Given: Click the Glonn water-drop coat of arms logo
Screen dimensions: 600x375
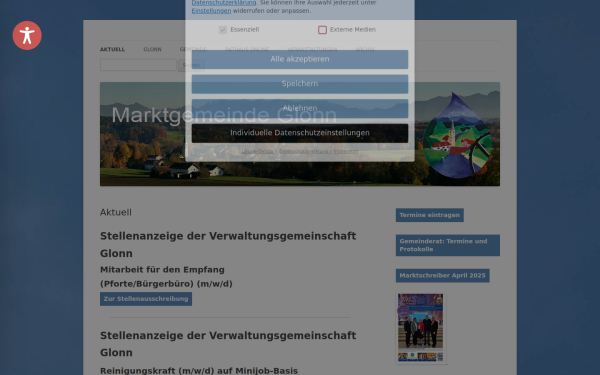Looking at the screenshot, I should [457, 135].
